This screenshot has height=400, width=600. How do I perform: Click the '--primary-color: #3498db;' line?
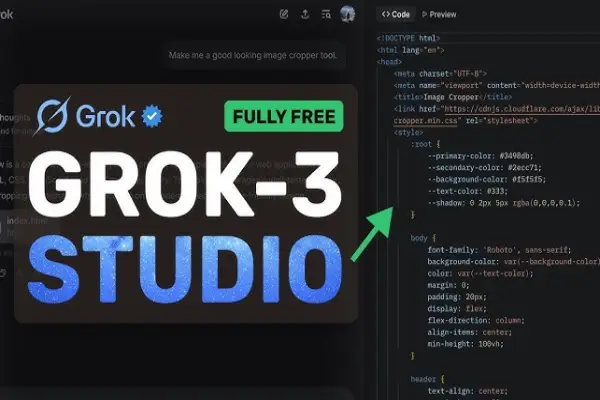click(x=480, y=156)
